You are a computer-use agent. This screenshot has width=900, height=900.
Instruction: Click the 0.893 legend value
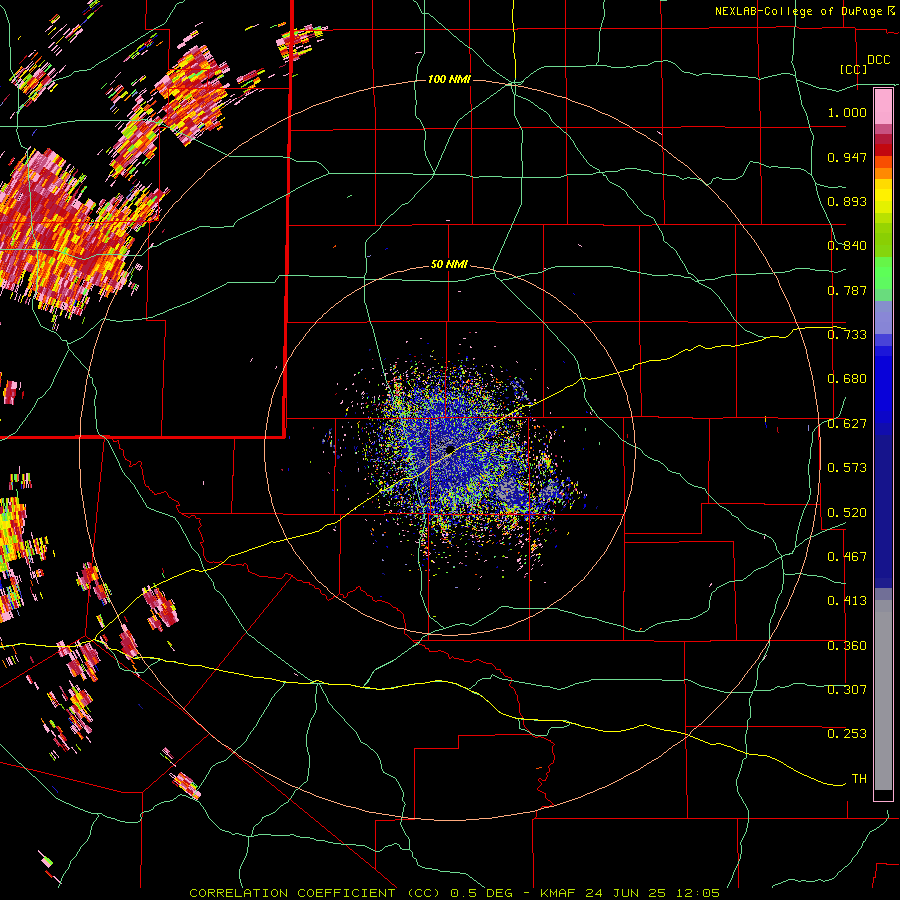coord(847,201)
